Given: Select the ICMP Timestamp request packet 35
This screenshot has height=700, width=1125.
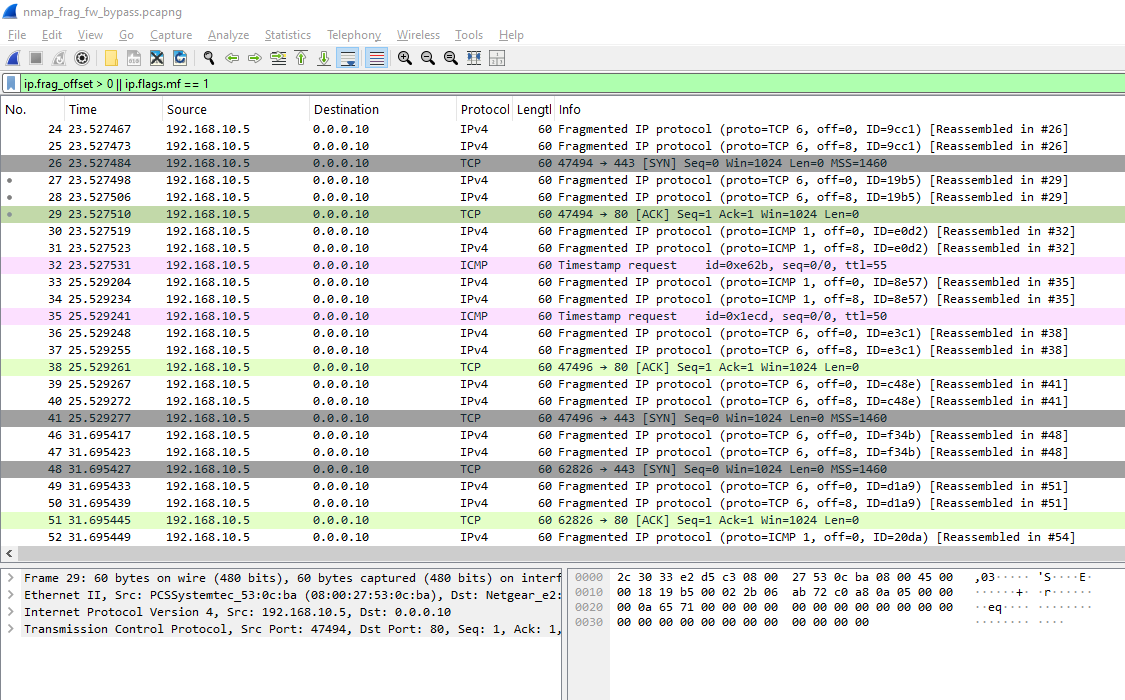Looking at the screenshot, I should [300, 316].
